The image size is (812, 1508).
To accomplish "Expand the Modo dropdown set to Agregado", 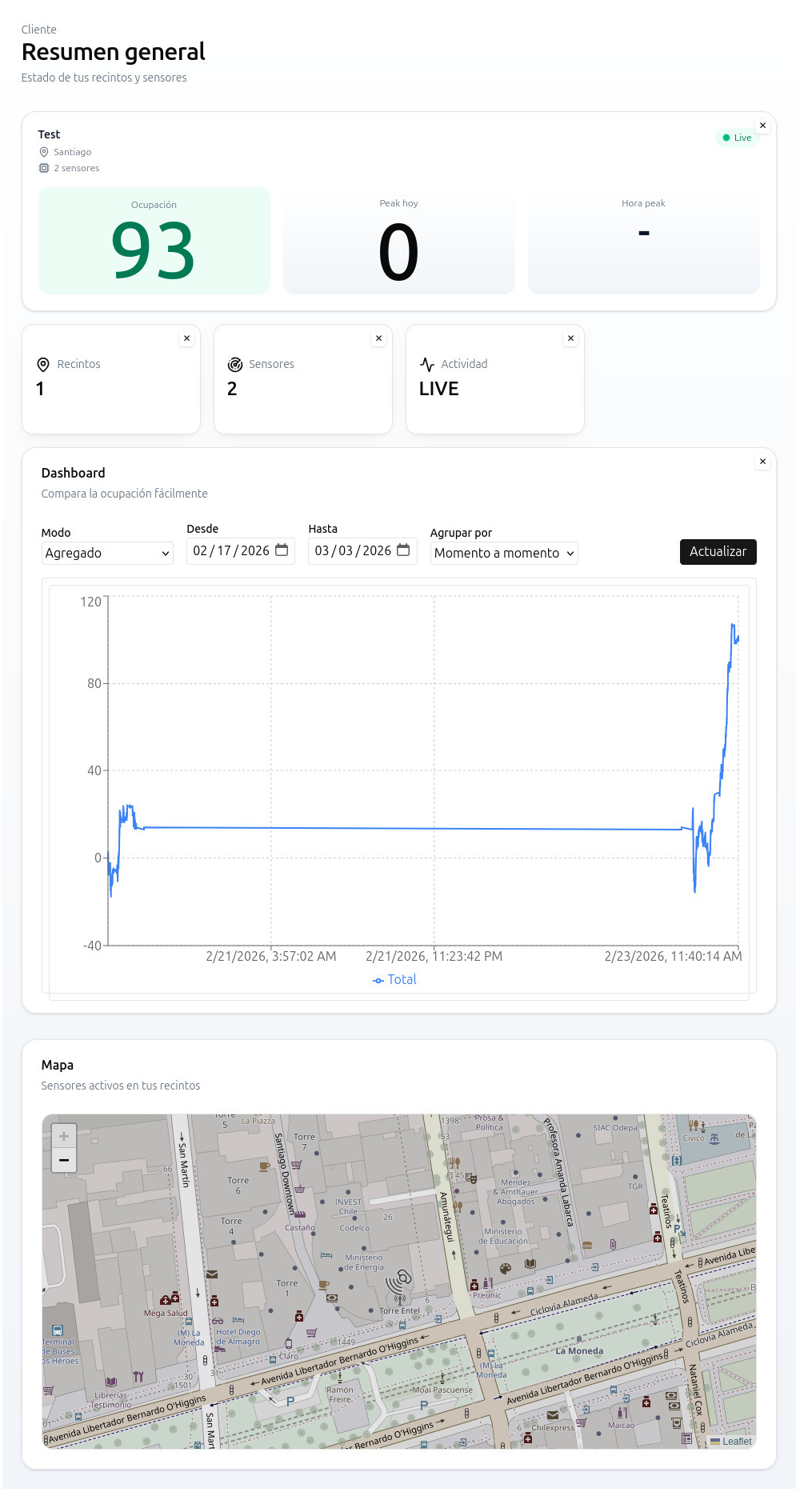I will (107, 553).
